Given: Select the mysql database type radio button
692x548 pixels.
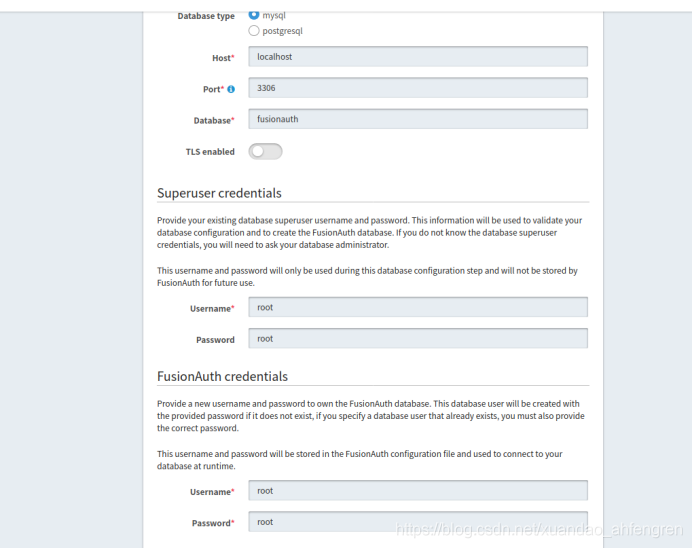Looking at the screenshot, I should (254, 15).
